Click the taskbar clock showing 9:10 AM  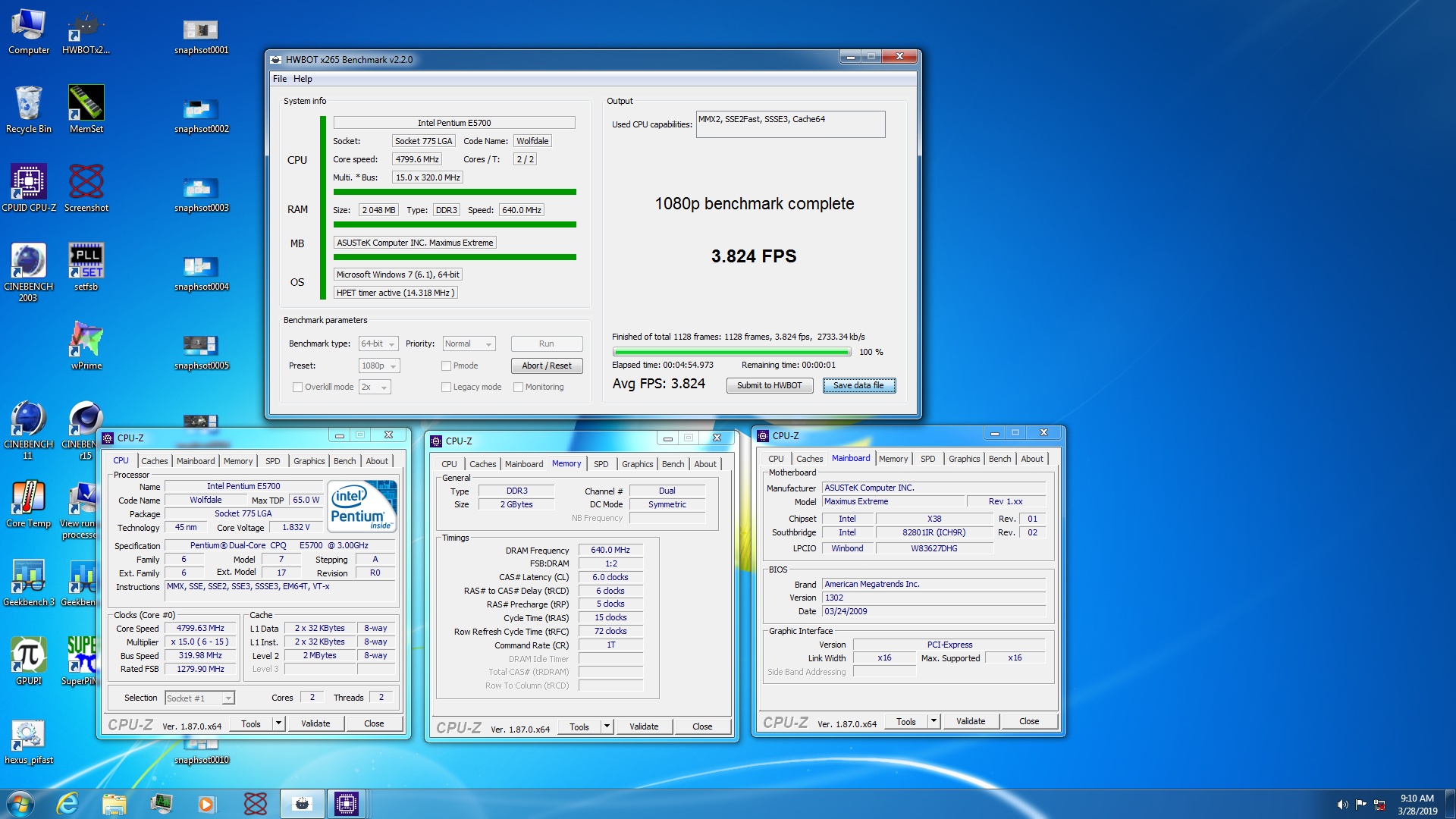coord(1417,805)
